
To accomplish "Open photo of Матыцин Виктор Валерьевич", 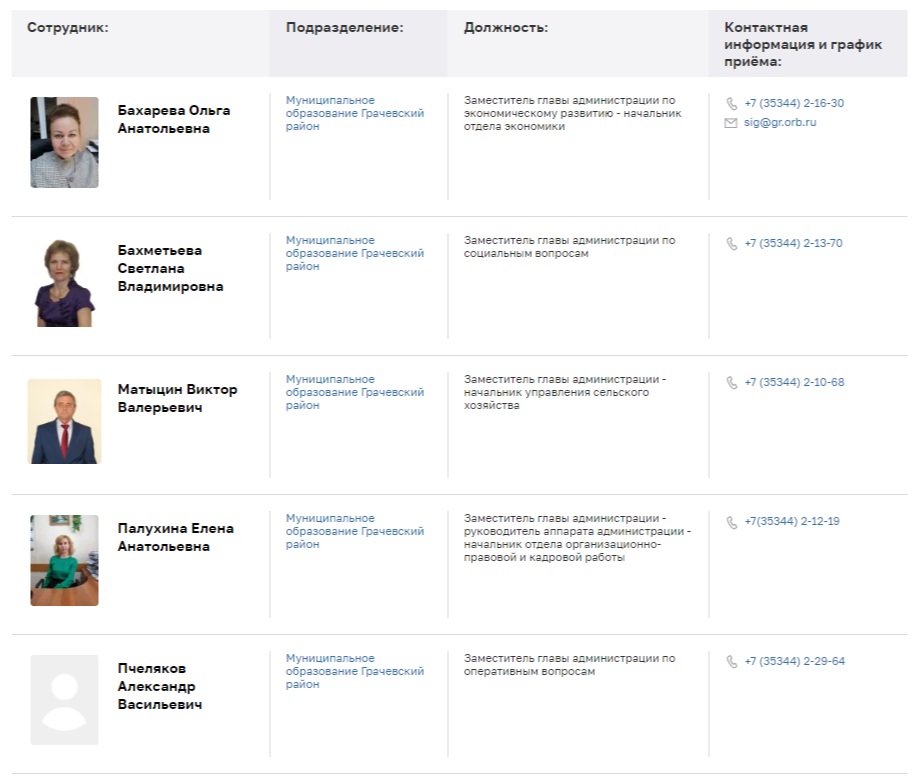I will [x=64, y=421].
